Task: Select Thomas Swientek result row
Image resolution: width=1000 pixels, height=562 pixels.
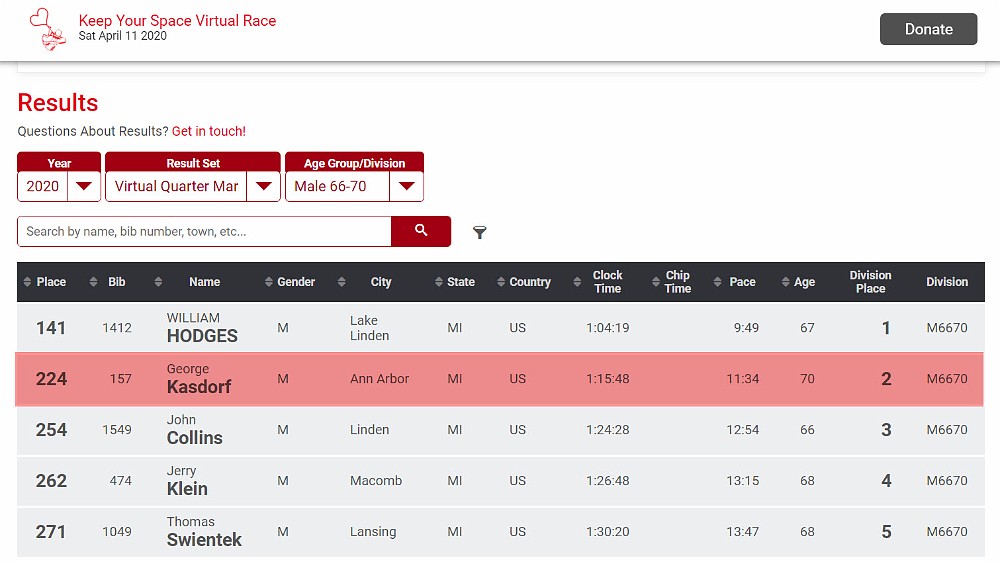Action: click(499, 532)
